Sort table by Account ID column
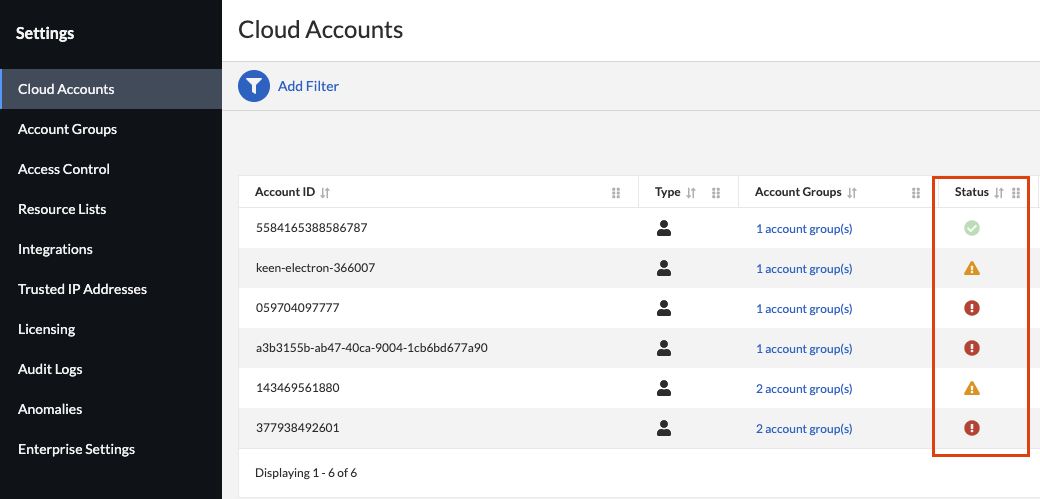 tap(325, 193)
